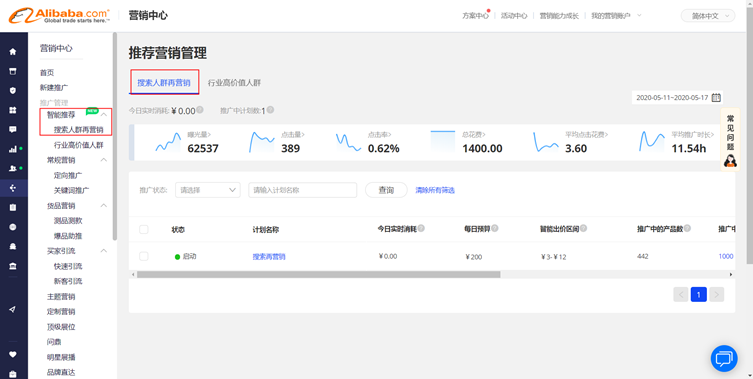Open the blue live chat bubble

(724, 358)
